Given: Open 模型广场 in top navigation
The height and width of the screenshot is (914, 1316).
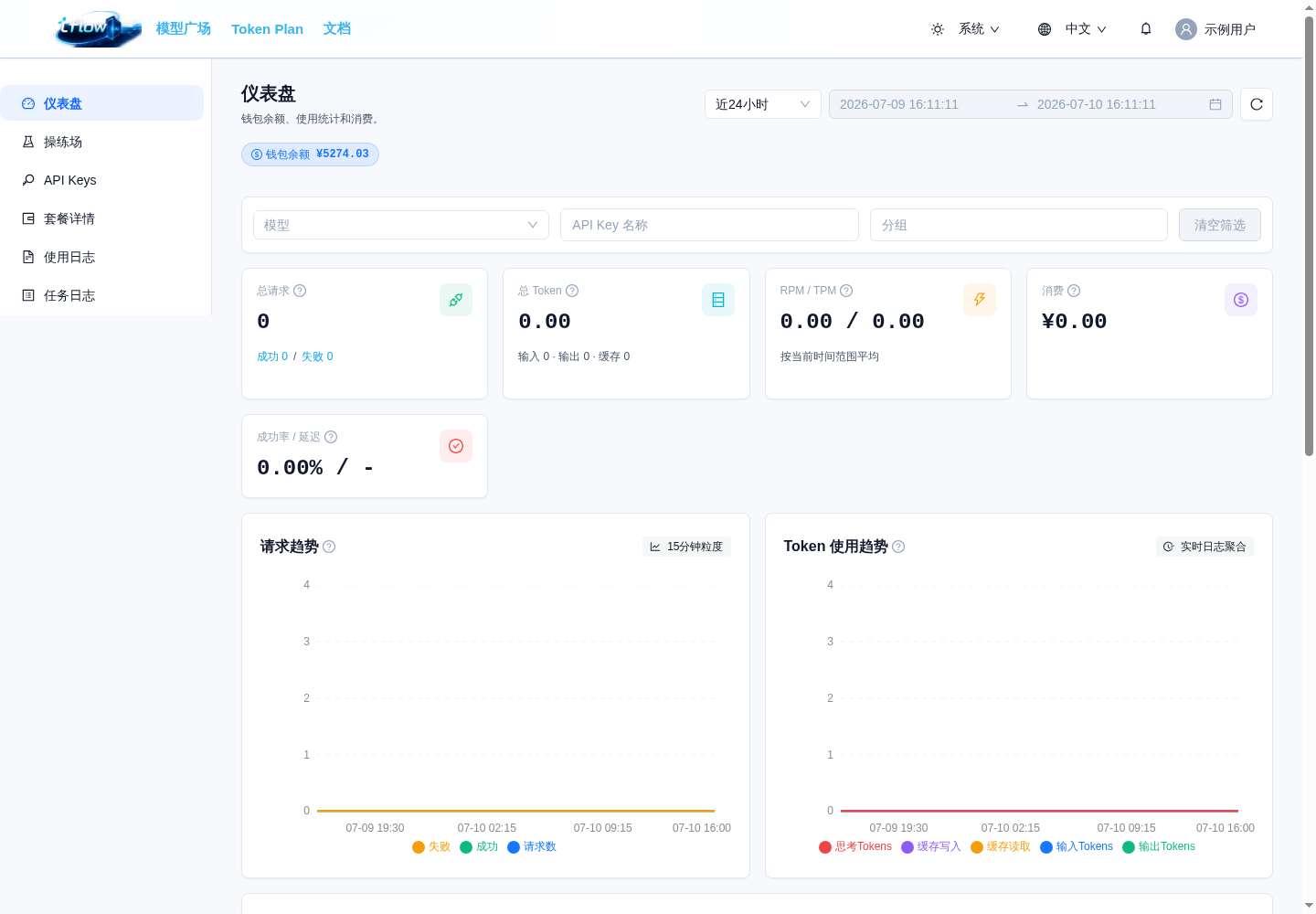Looking at the screenshot, I should tap(184, 28).
